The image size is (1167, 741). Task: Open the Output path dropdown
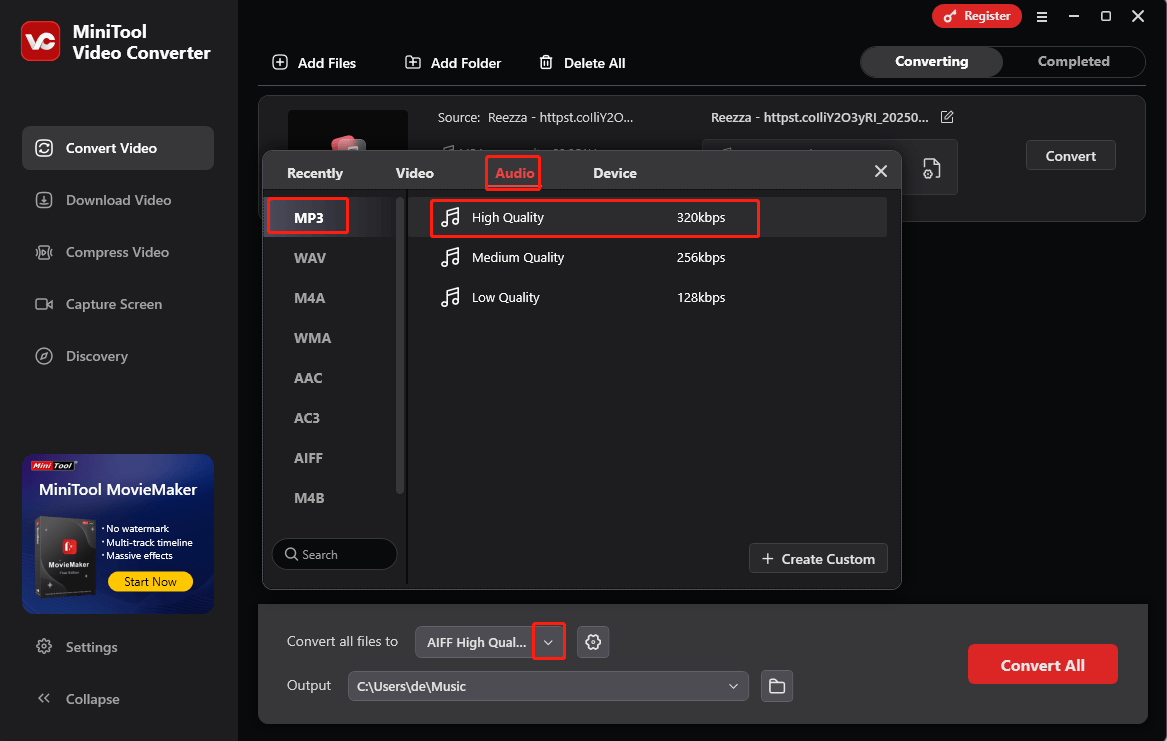733,686
